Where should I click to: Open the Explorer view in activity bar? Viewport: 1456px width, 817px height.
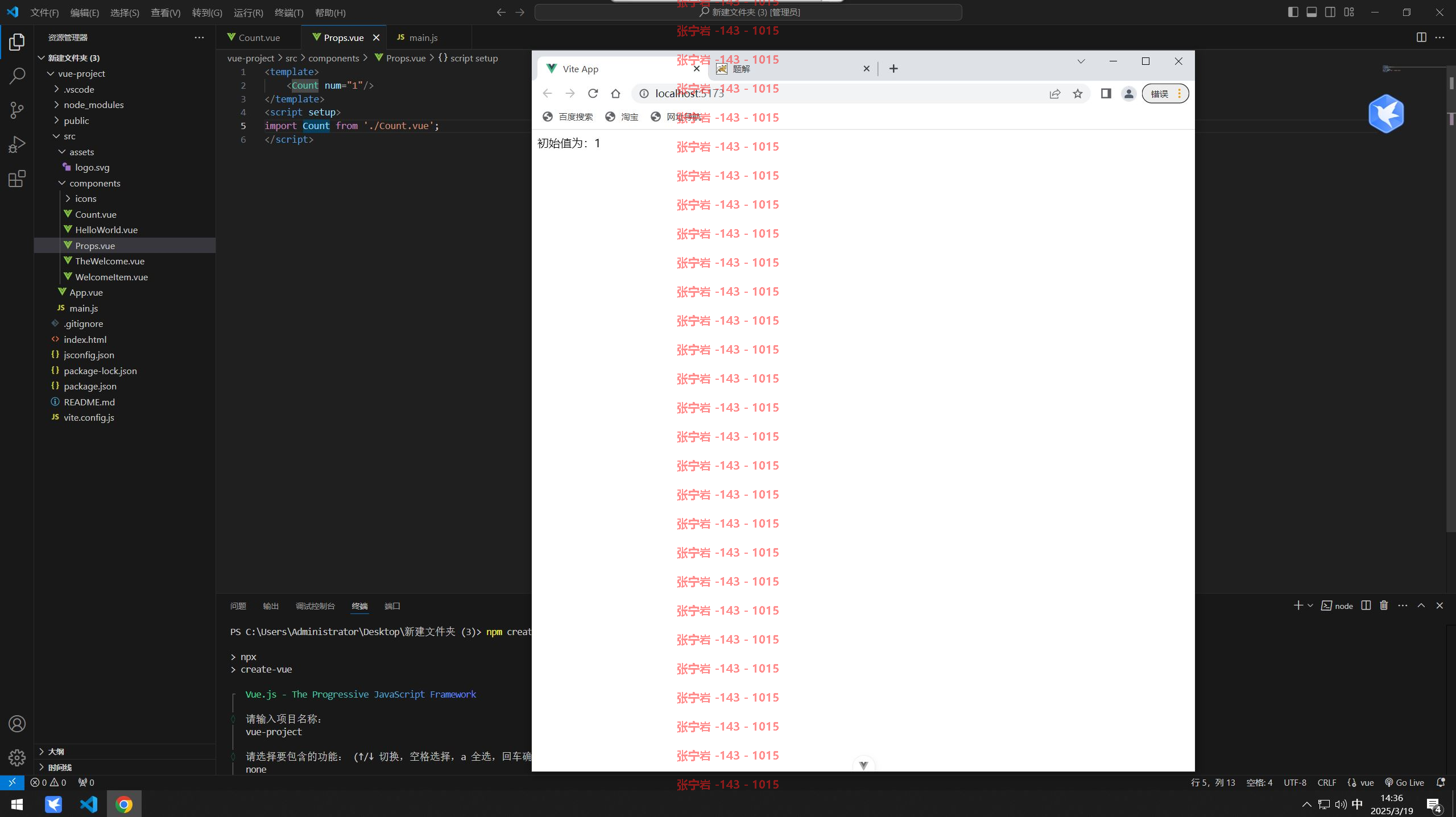pos(17,42)
